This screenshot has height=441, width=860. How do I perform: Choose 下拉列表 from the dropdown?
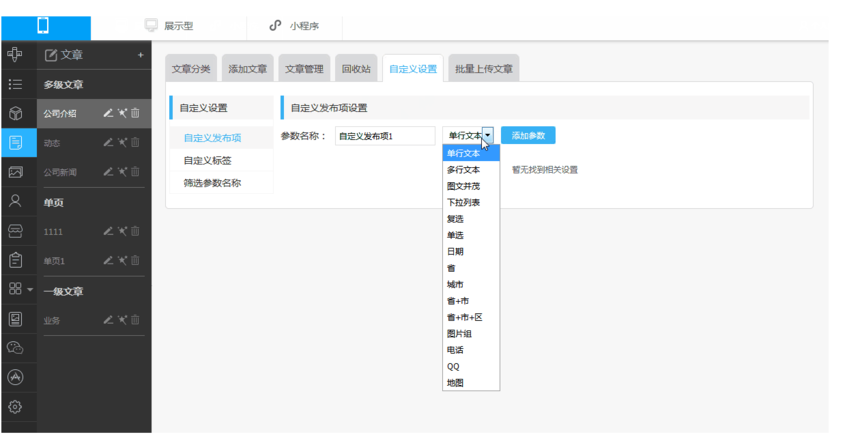pyautogui.click(x=471, y=202)
